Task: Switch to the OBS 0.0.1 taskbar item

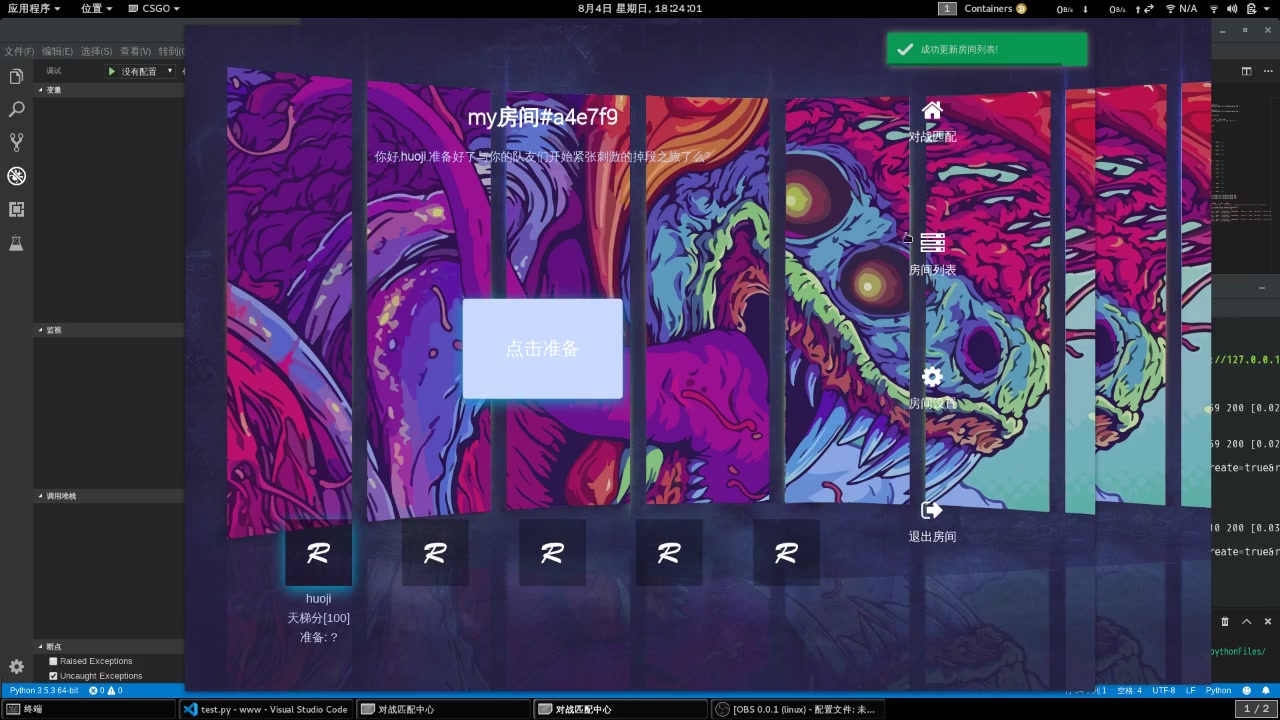Action: 797,709
